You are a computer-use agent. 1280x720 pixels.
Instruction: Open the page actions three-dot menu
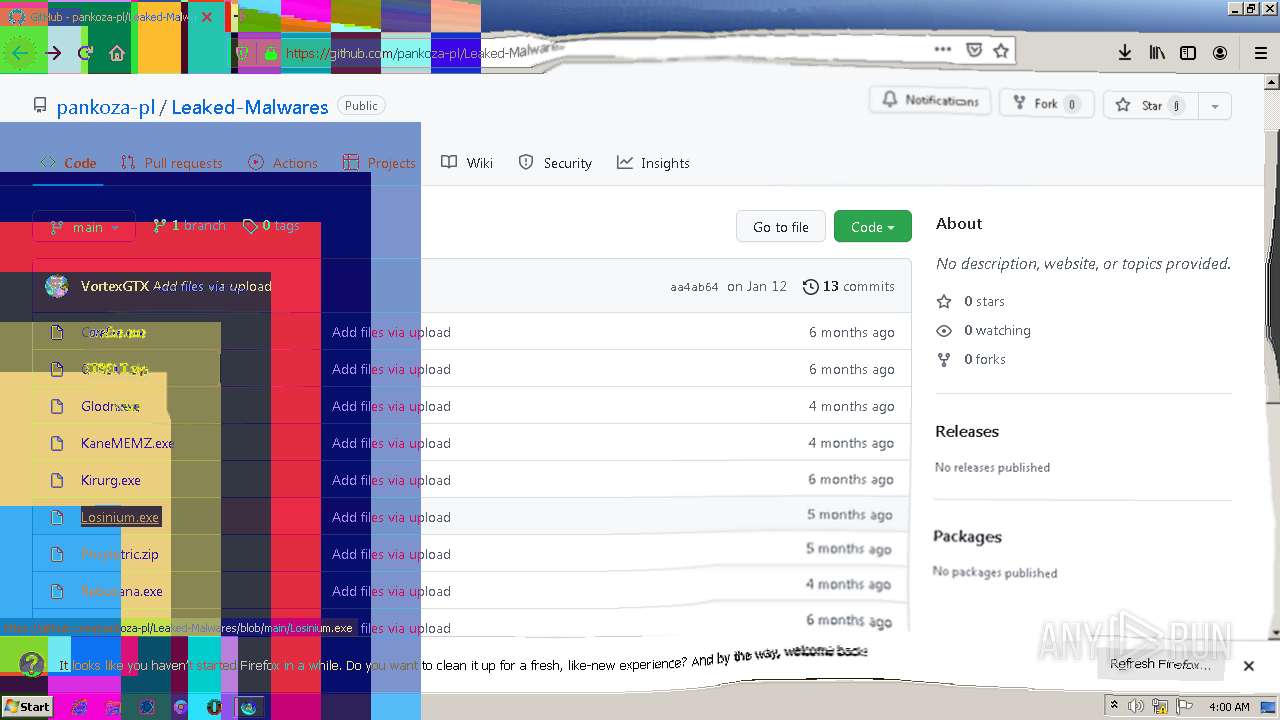[x=943, y=49]
